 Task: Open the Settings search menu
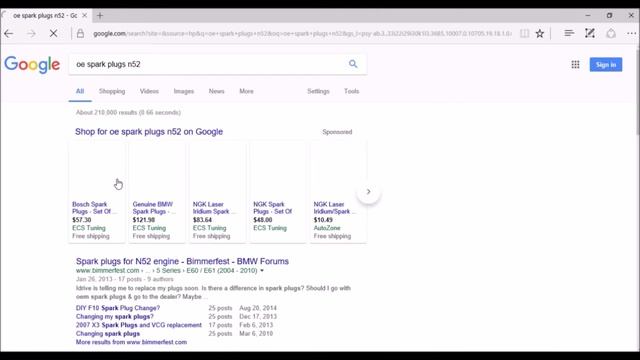318,91
